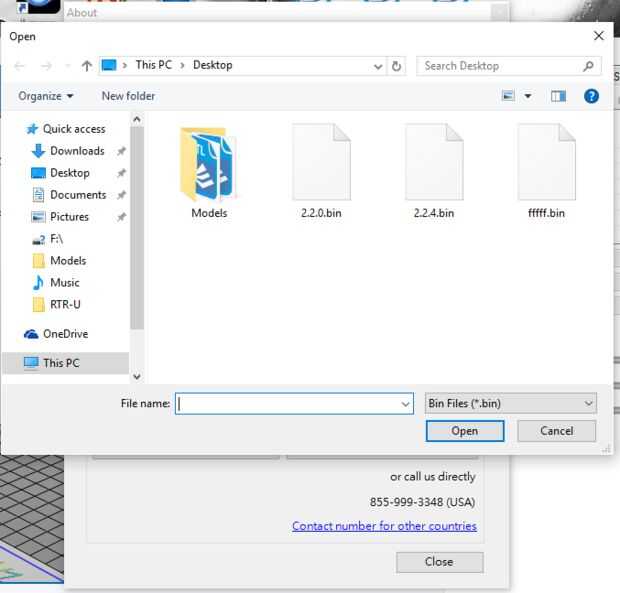Open the recent locations dropdown arrow
This screenshot has width=620, height=593.
(68, 66)
